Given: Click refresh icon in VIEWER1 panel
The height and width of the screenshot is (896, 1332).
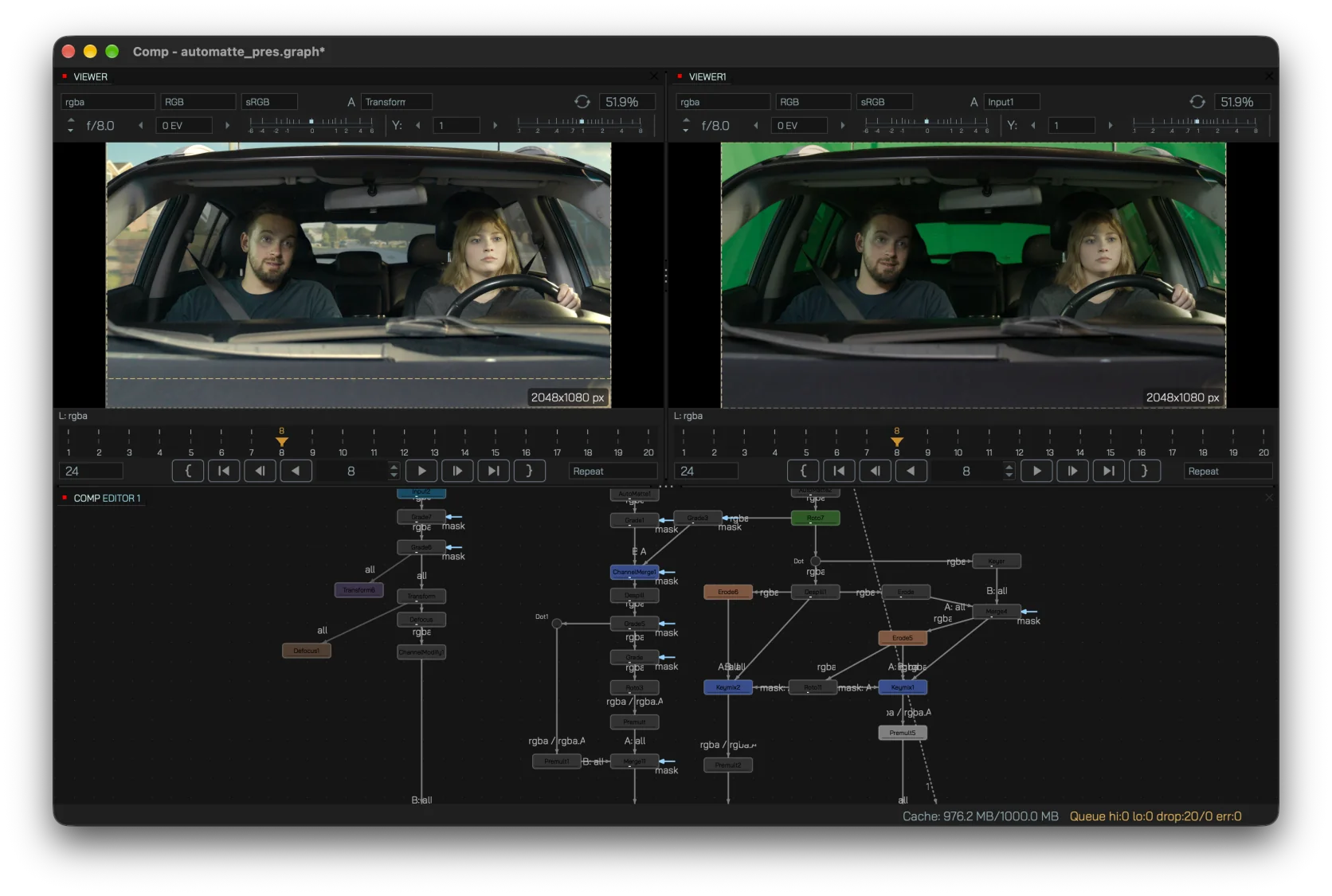Looking at the screenshot, I should click(x=1197, y=102).
